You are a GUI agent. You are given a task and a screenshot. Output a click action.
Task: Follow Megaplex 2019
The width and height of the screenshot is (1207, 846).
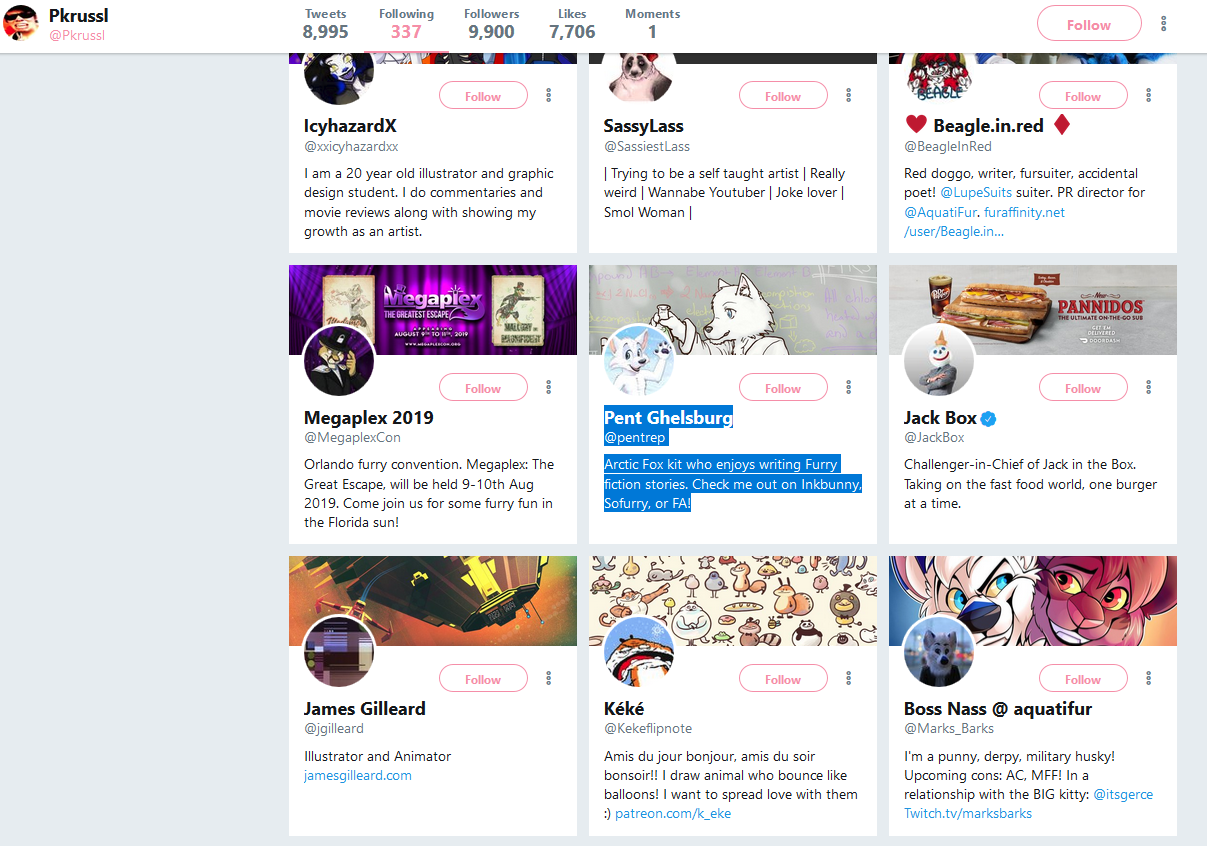(483, 388)
